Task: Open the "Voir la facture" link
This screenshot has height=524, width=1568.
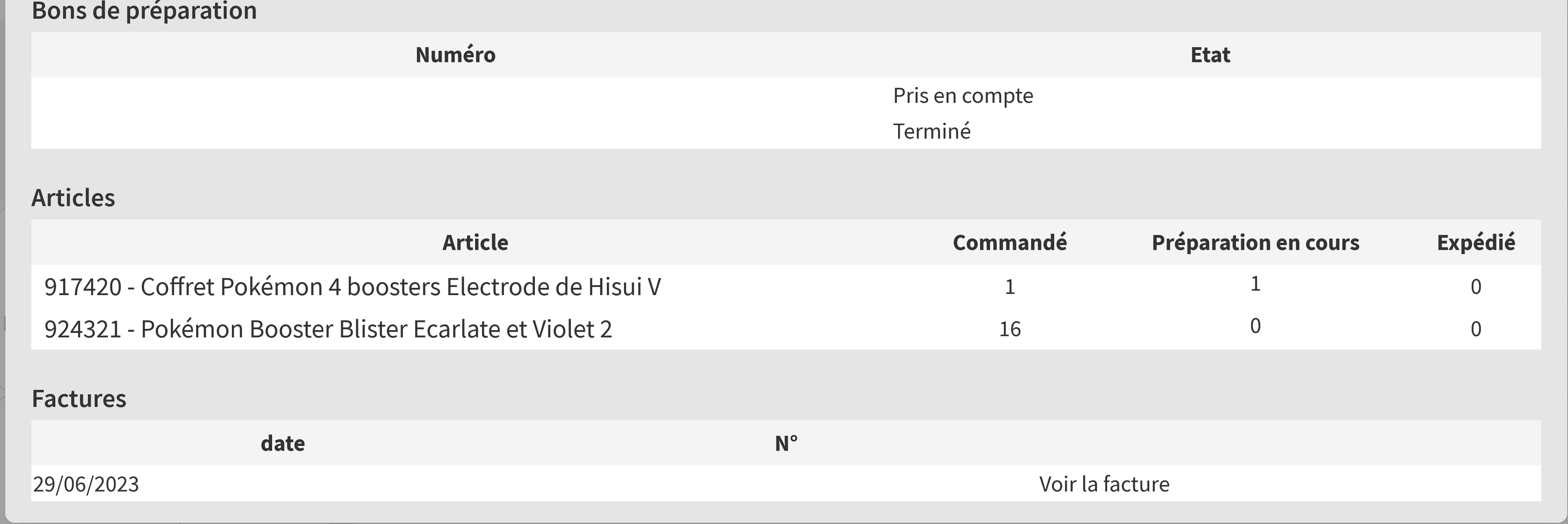Action: [1103, 484]
